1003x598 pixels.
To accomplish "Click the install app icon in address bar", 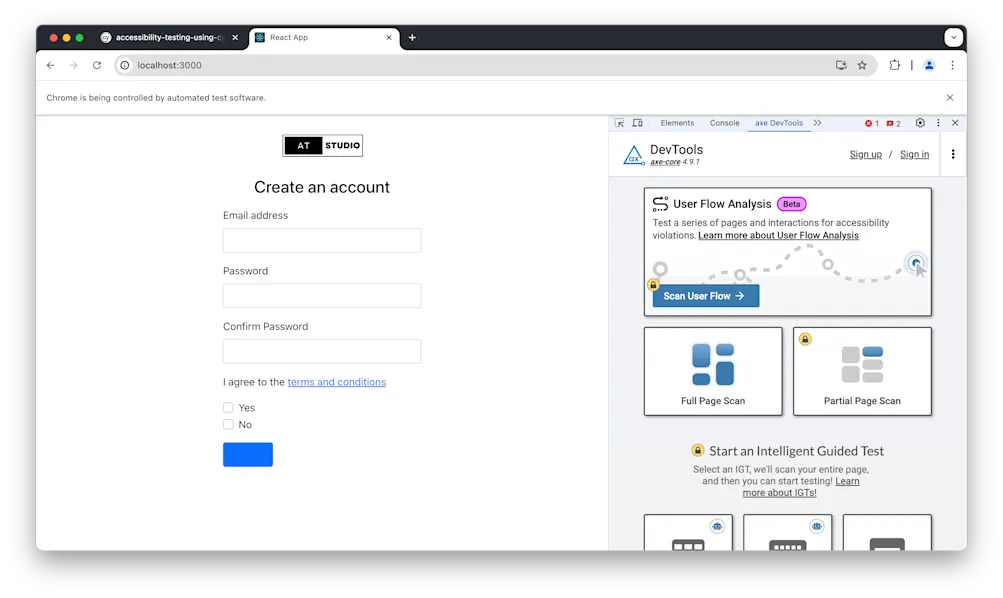I will click(841, 65).
